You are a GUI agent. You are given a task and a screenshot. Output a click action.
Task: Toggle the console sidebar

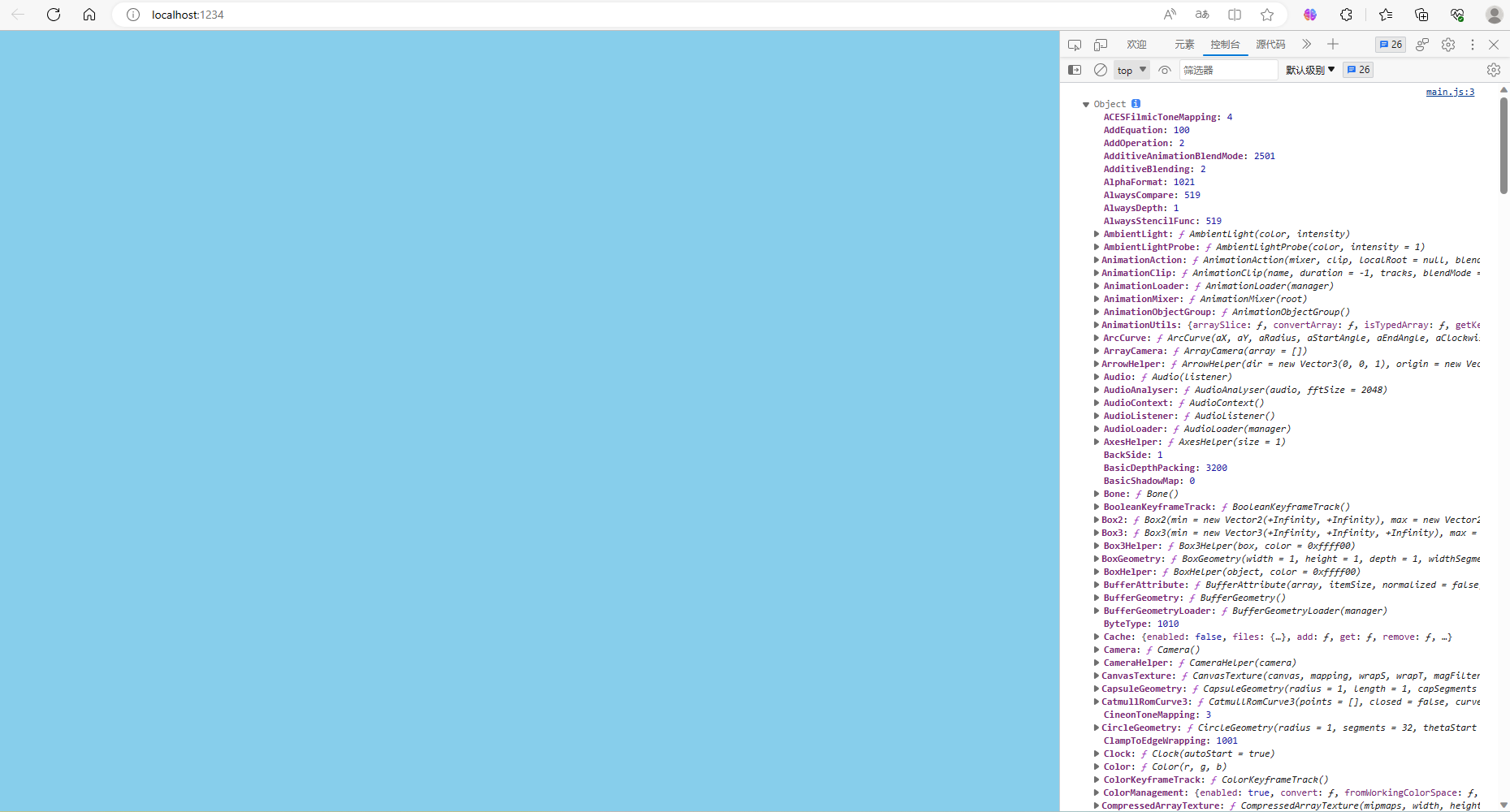point(1075,70)
